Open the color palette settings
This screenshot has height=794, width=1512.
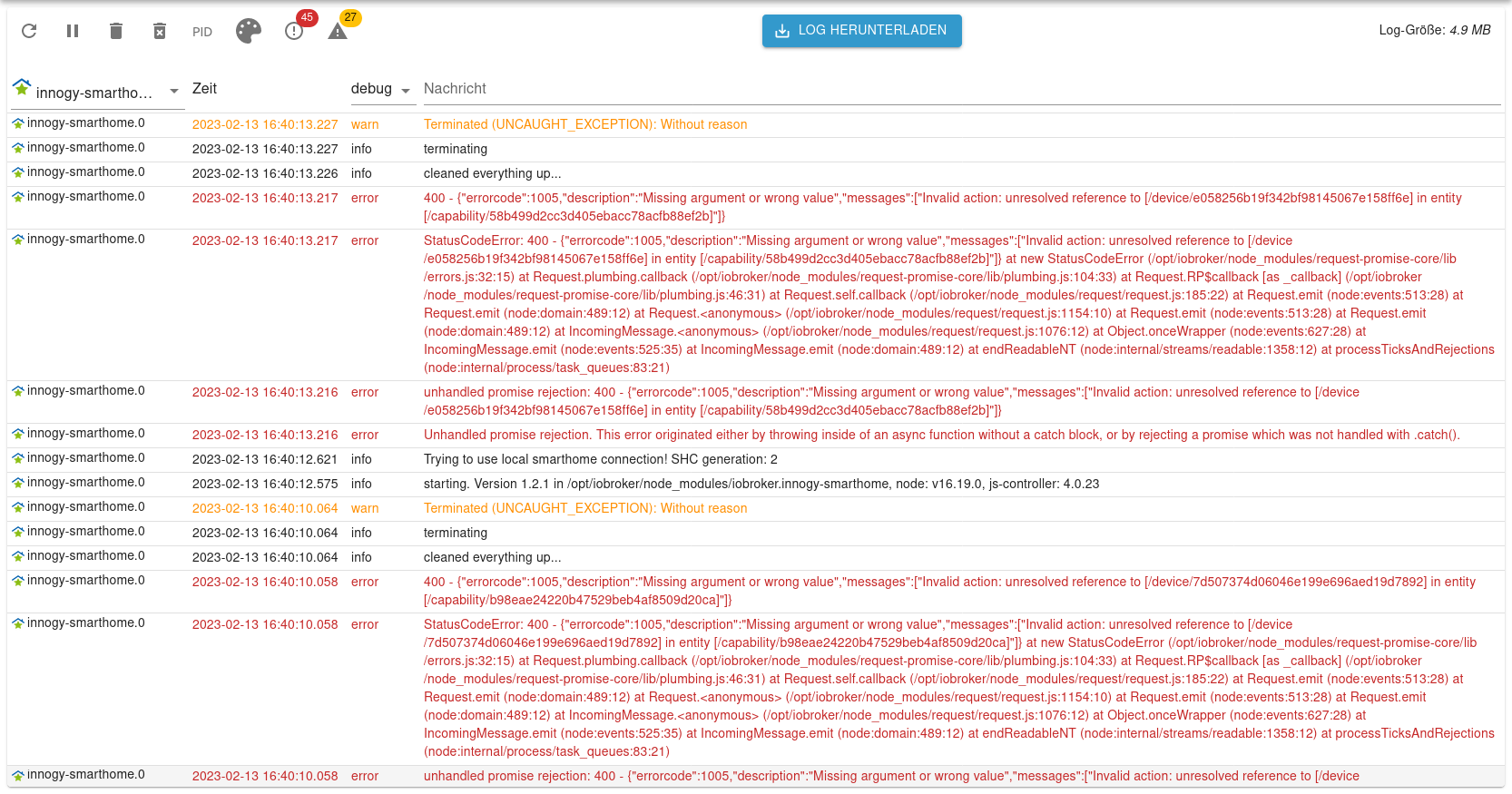click(x=249, y=31)
